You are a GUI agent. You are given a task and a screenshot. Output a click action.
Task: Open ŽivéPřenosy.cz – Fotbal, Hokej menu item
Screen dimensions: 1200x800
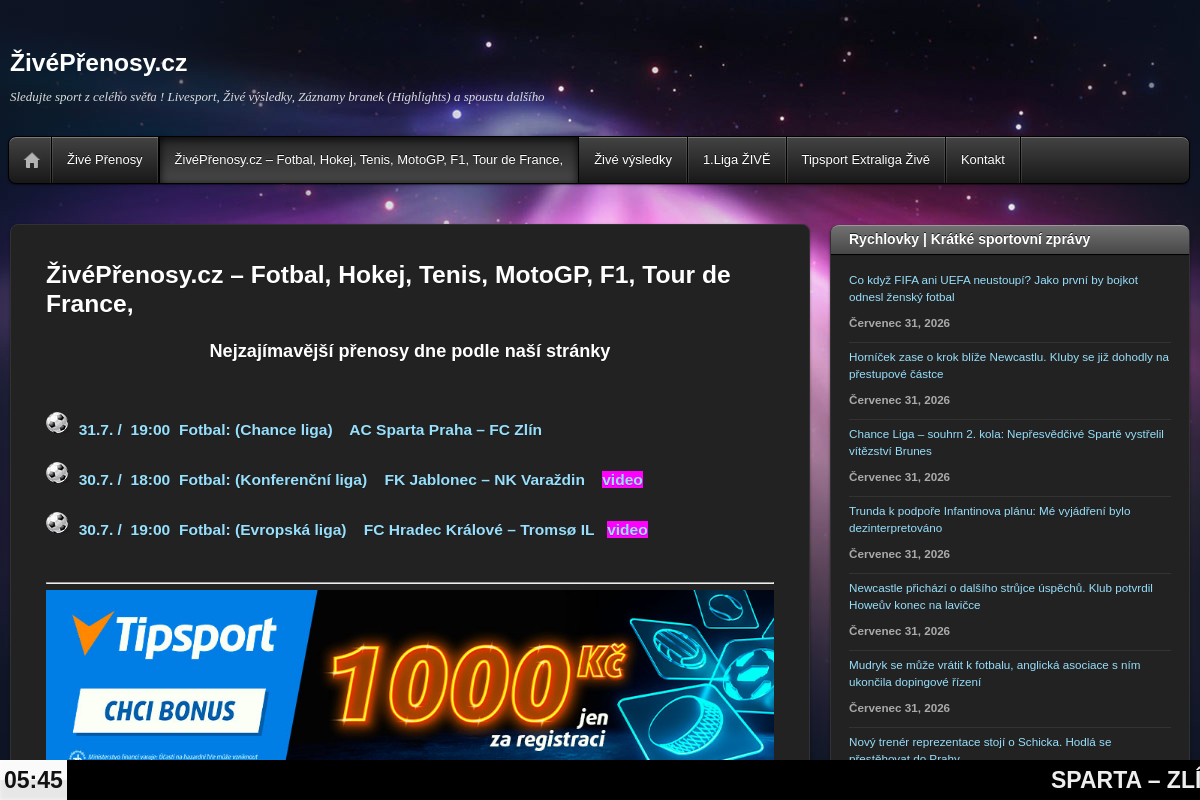pos(369,160)
